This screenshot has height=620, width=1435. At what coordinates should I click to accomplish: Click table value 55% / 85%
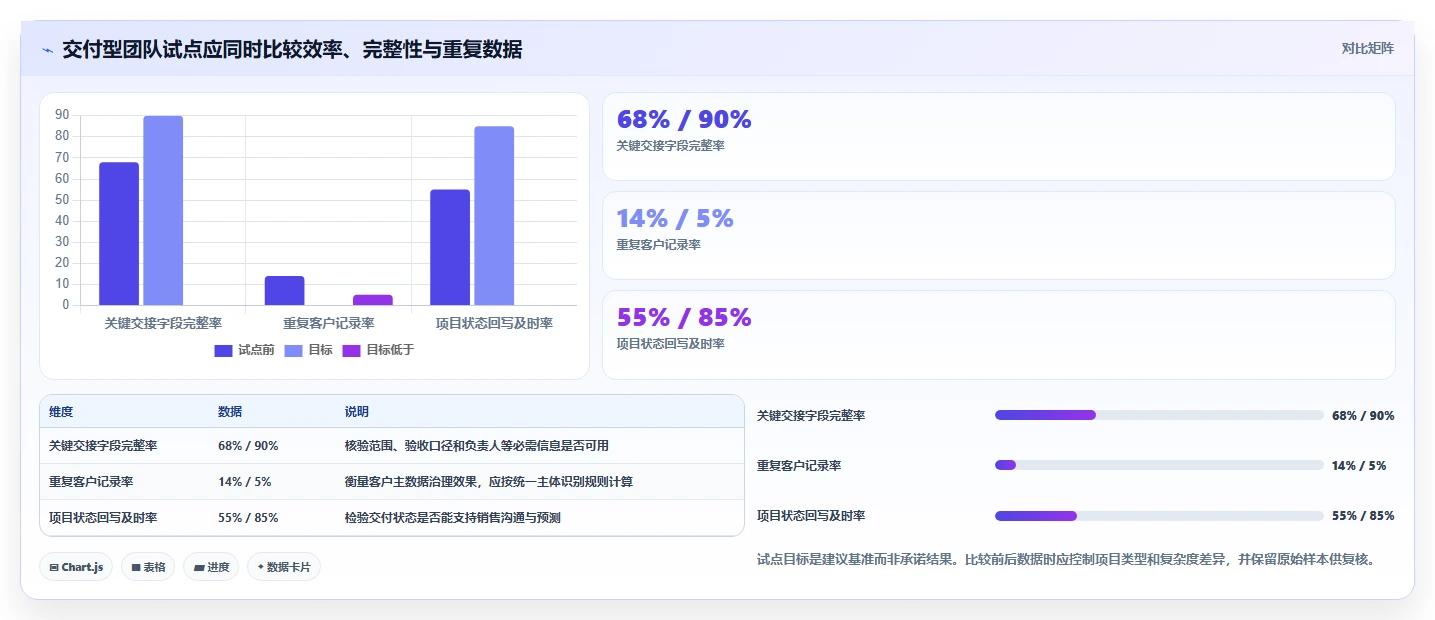(248, 518)
